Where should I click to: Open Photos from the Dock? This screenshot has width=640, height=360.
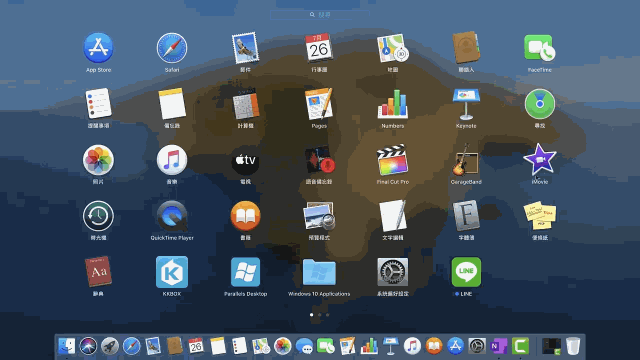coord(283,346)
